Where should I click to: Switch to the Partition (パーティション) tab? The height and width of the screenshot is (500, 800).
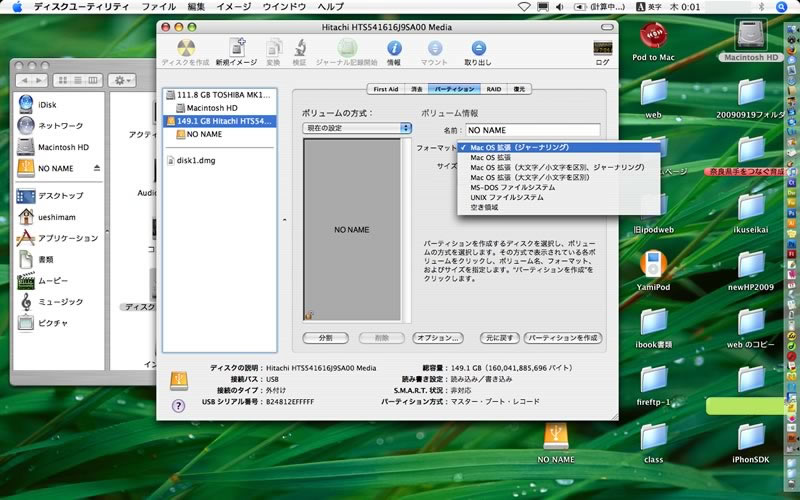455,89
